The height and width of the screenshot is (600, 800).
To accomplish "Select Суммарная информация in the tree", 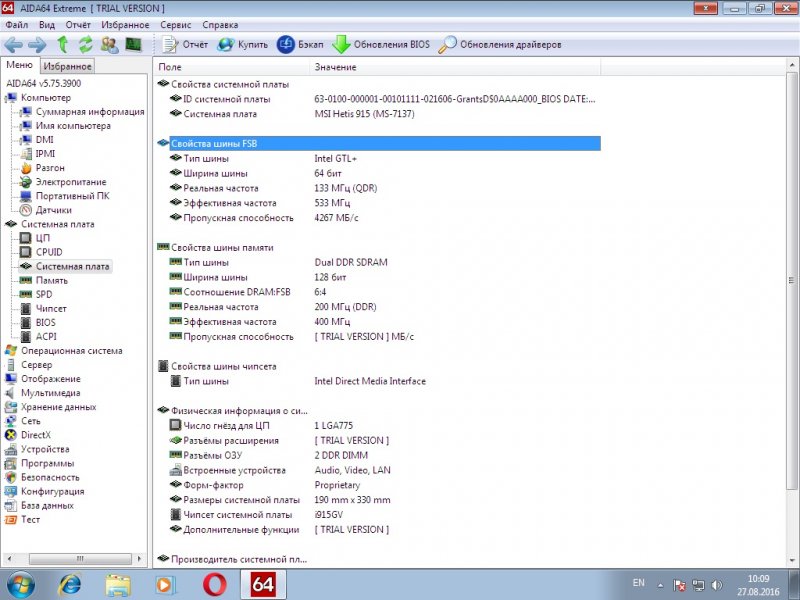I will [75, 112].
